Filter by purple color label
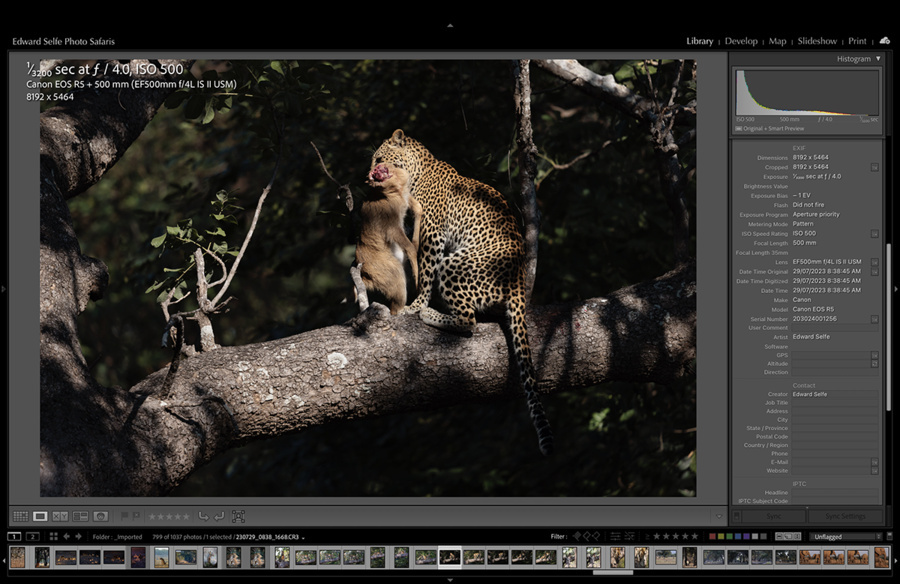Image resolution: width=900 pixels, height=584 pixels. pyautogui.click(x=746, y=536)
